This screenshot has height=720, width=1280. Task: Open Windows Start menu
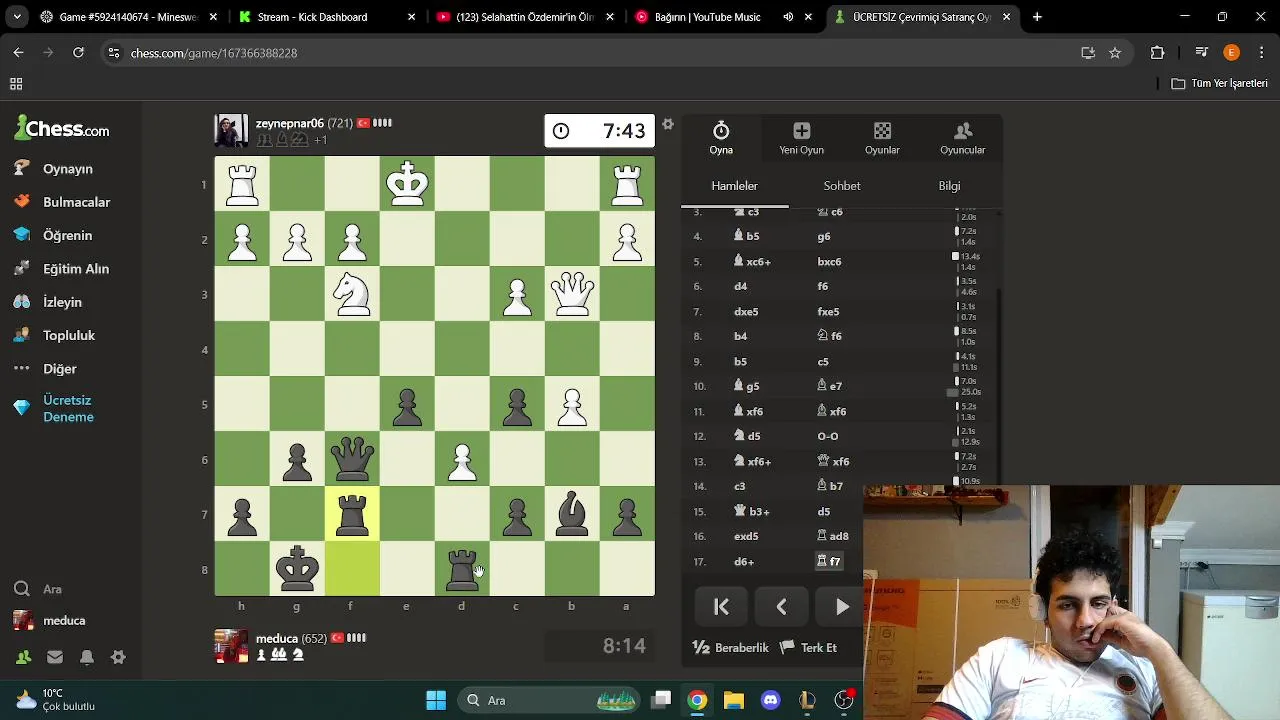point(436,700)
